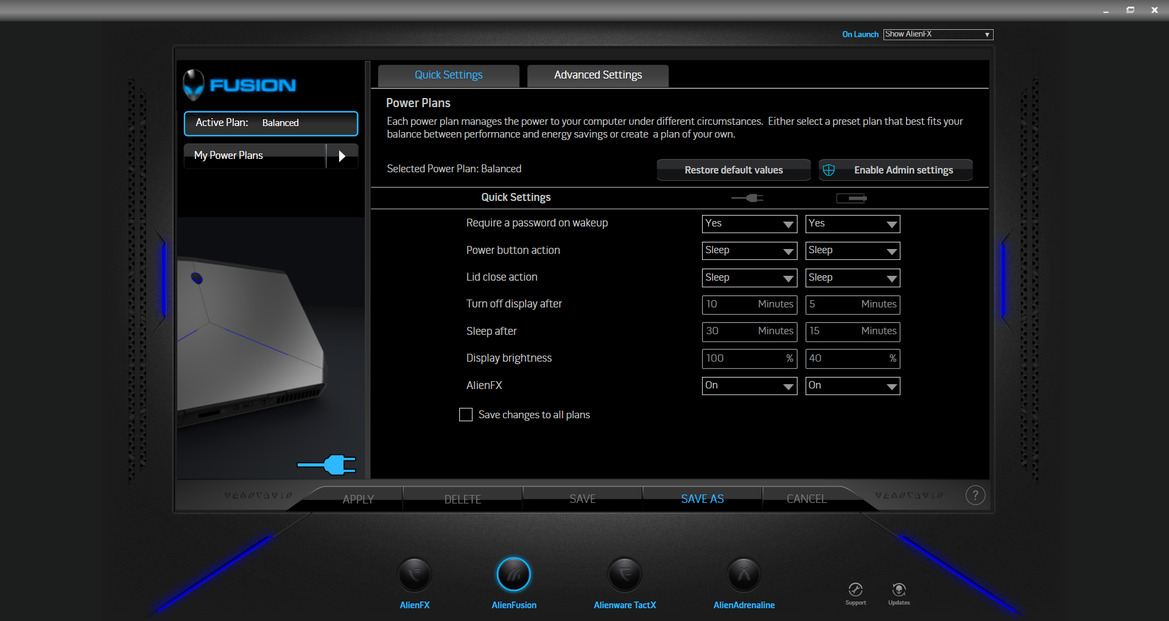
Task: Click the battery column header icon
Action: pyautogui.click(x=851, y=198)
